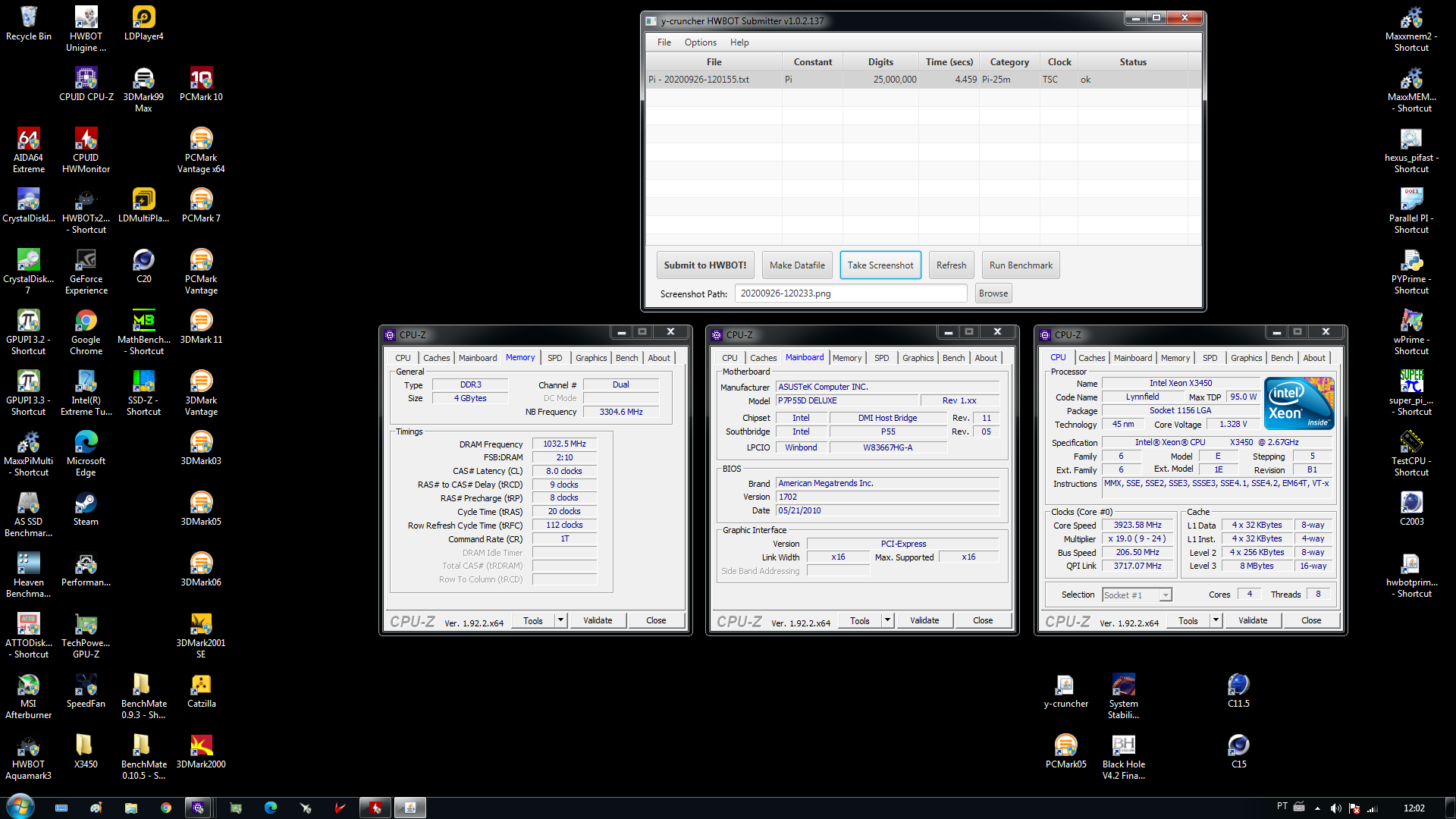Click the Digits column header
The image size is (1456, 819).
(x=880, y=62)
